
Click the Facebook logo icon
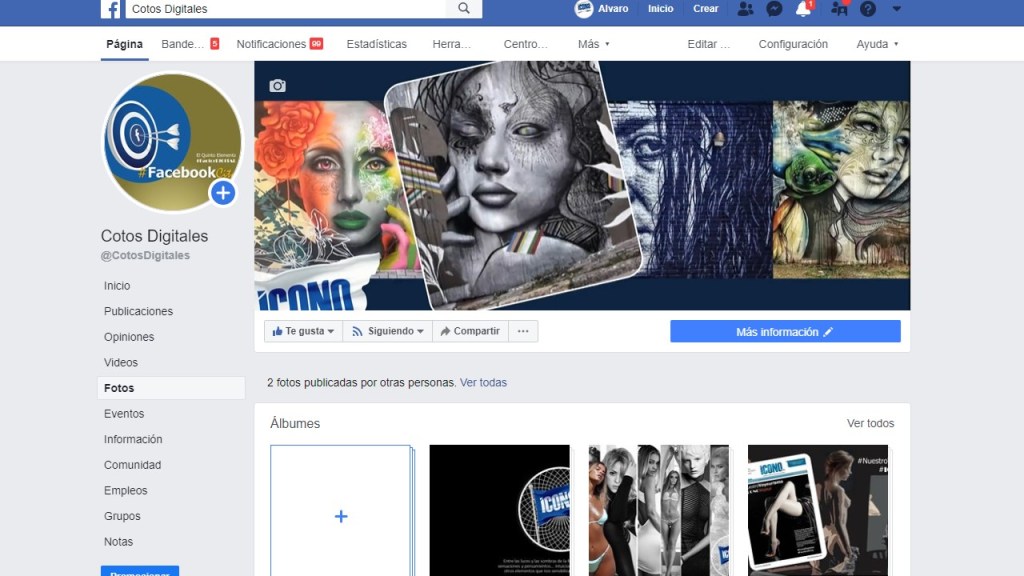[110, 9]
